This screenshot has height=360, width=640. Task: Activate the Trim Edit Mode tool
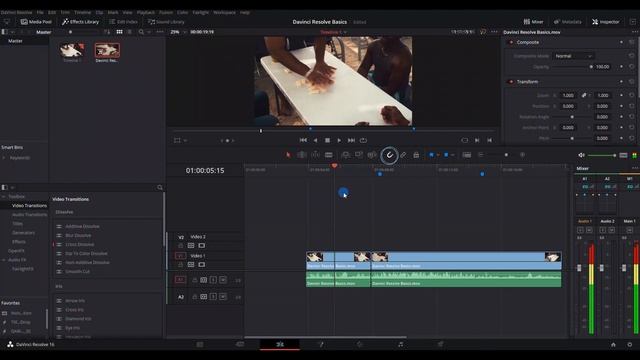pyautogui.click(x=302, y=155)
